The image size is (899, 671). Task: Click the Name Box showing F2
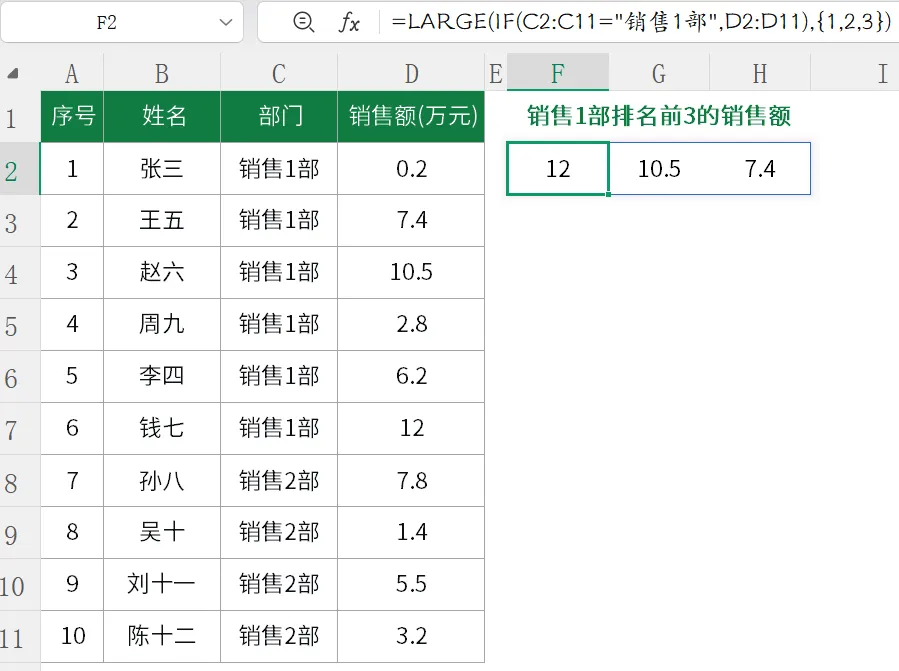pyautogui.click(x=107, y=22)
